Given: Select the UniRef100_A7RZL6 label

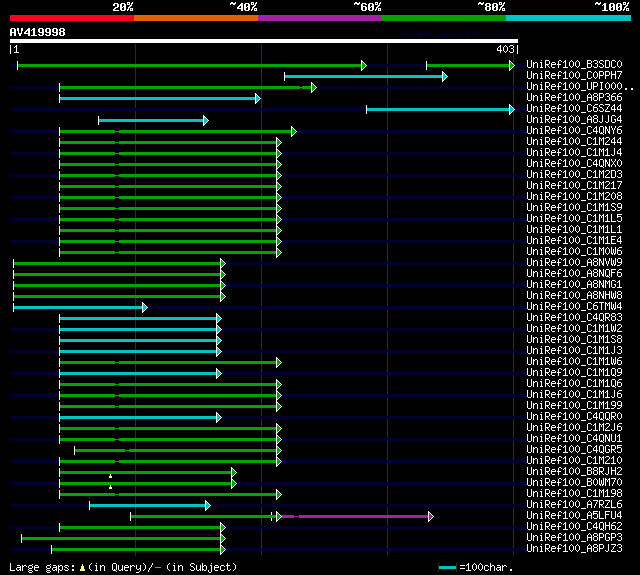Looking at the screenshot, I should 574,505.
